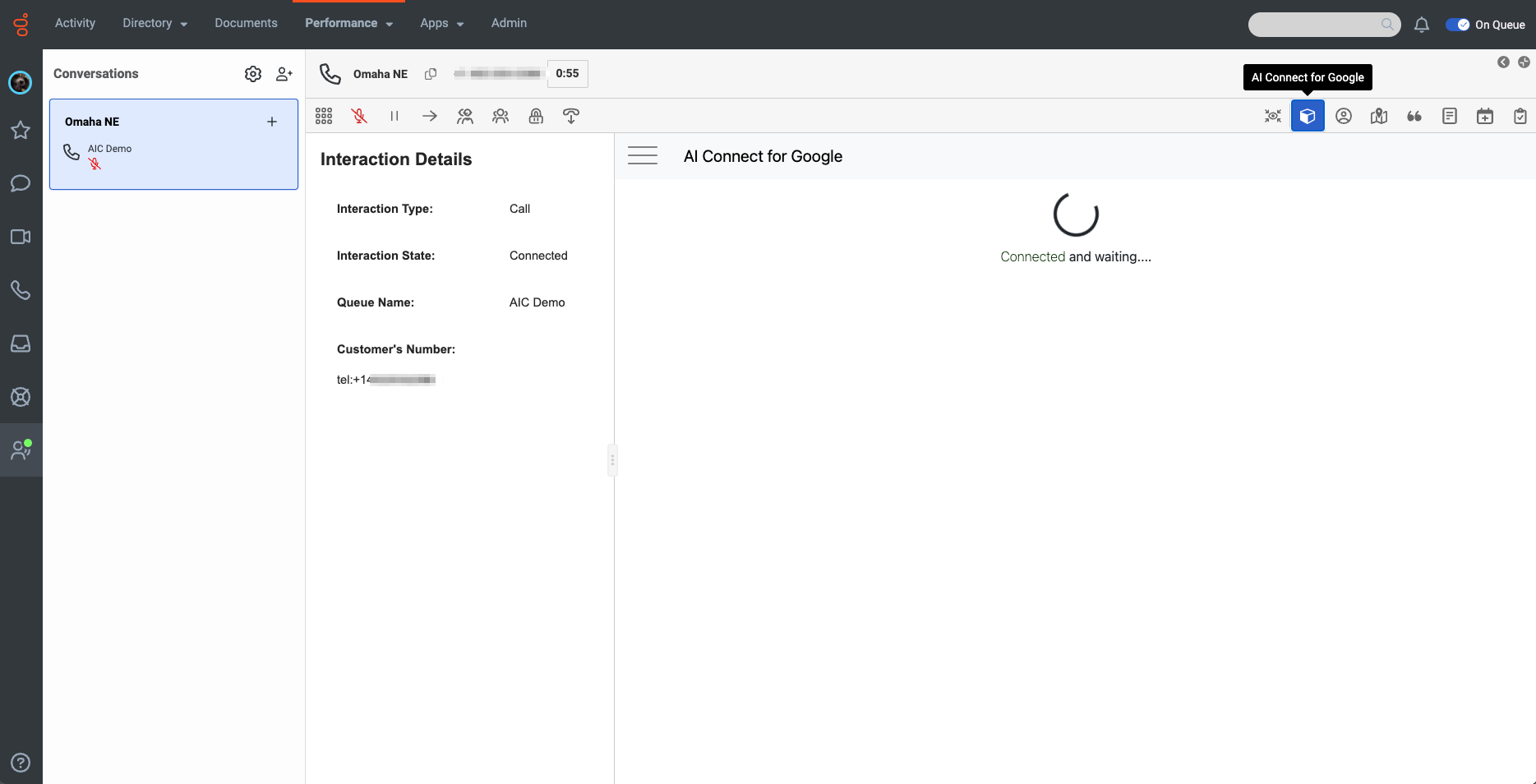1536x784 pixels.
Task: Schedule a callback using the calendar icon
Action: pos(1484,116)
